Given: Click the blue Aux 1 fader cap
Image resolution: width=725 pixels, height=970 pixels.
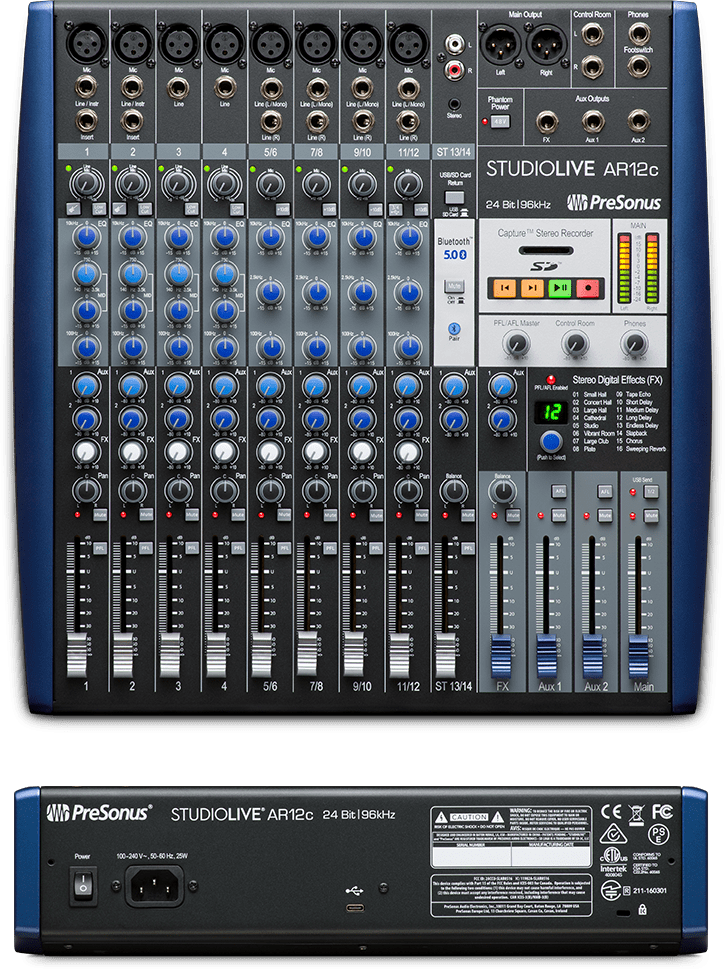Looking at the screenshot, I should (x=547, y=655).
